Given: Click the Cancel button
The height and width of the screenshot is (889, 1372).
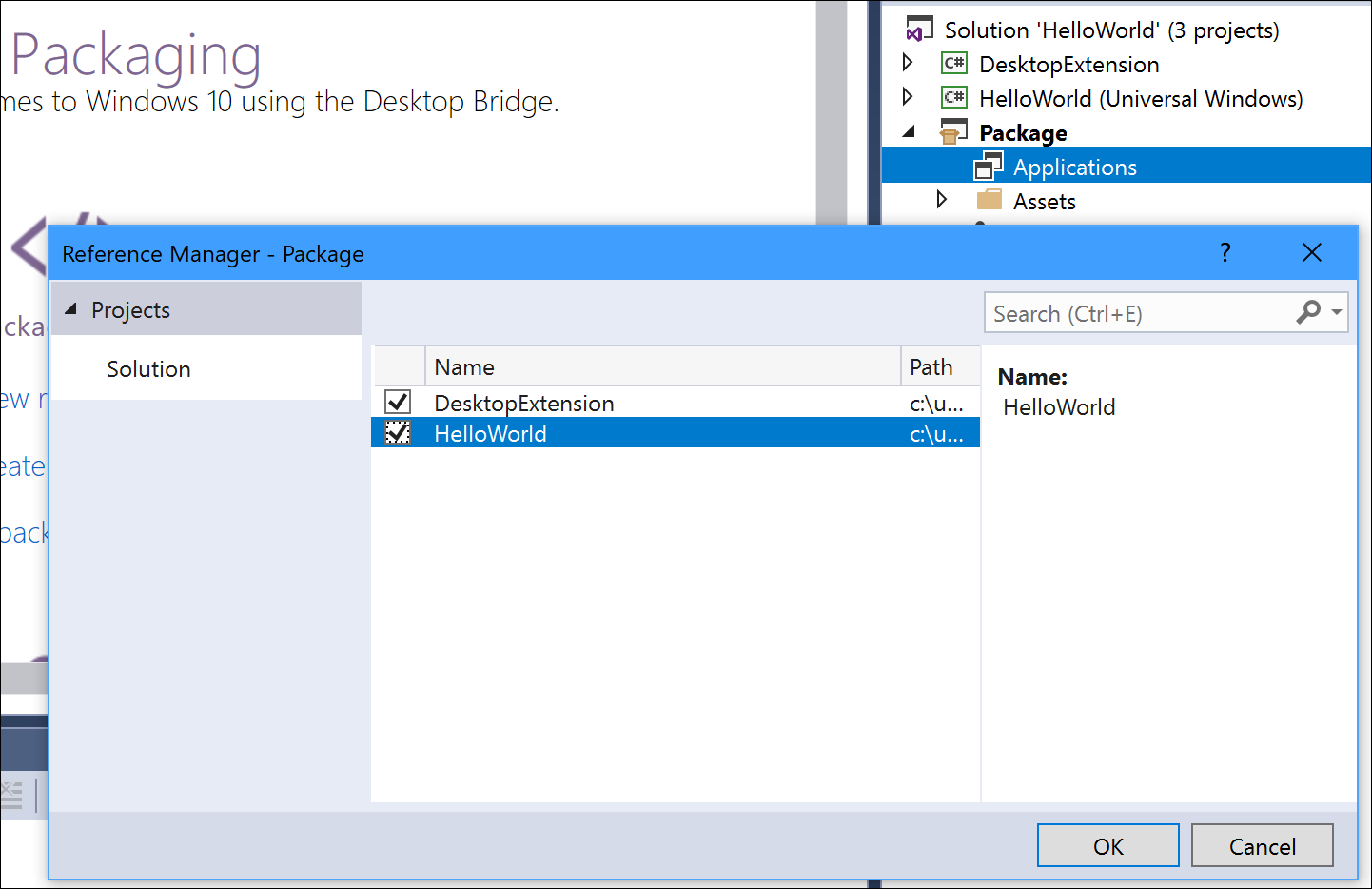Looking at the screenshot, I should tap(1263, 845).
